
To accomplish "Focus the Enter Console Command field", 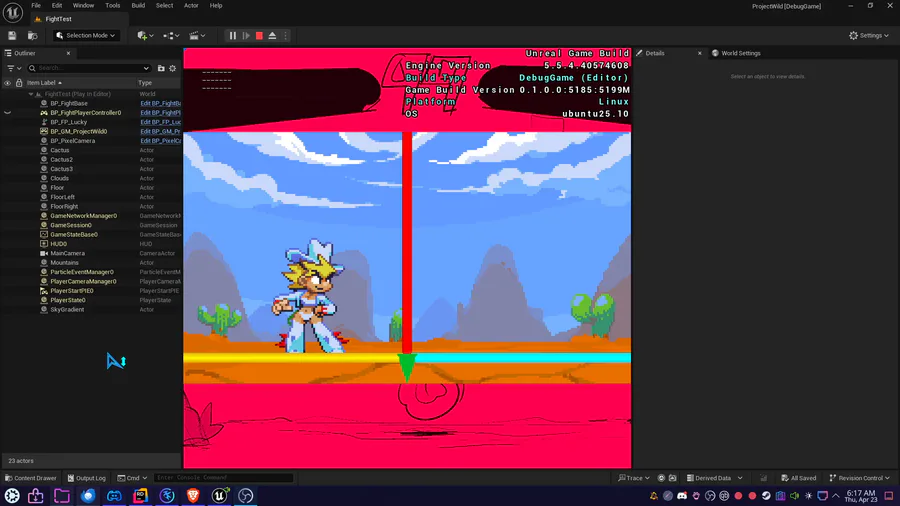I will point(223,478).
